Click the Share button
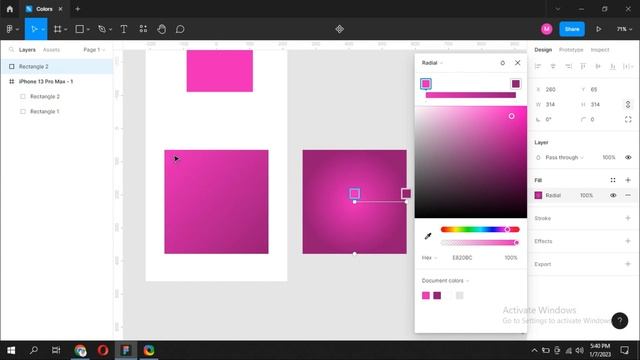640x360 pixels. [x=572, y=29]
